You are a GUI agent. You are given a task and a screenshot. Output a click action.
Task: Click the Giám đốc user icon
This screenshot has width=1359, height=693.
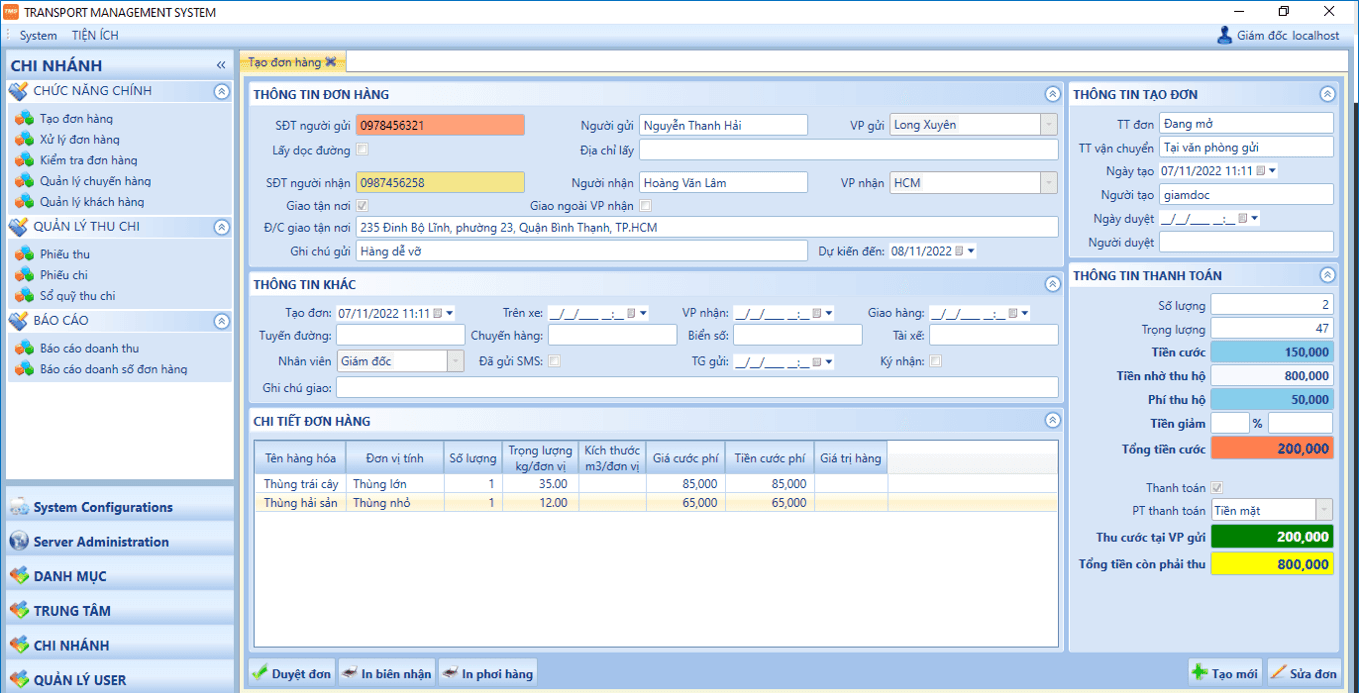click(1224, 35)
